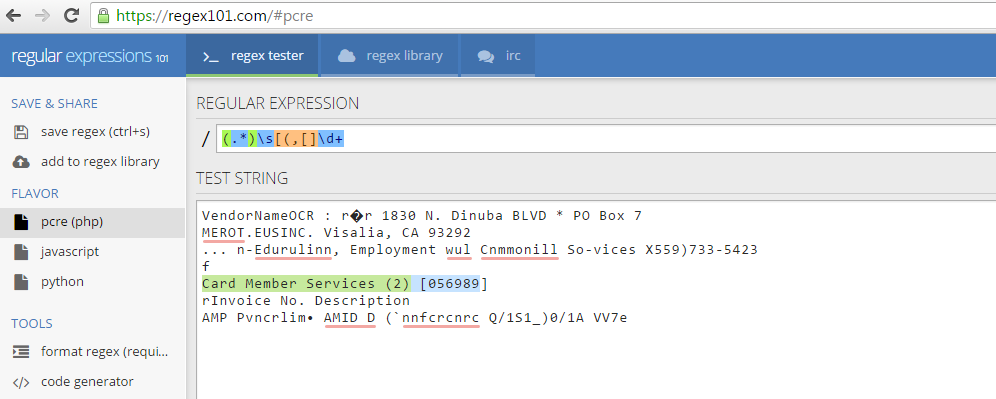Click the save regex floppy disk icon
This screenshot has width=996, height=399.
point(21,132)
